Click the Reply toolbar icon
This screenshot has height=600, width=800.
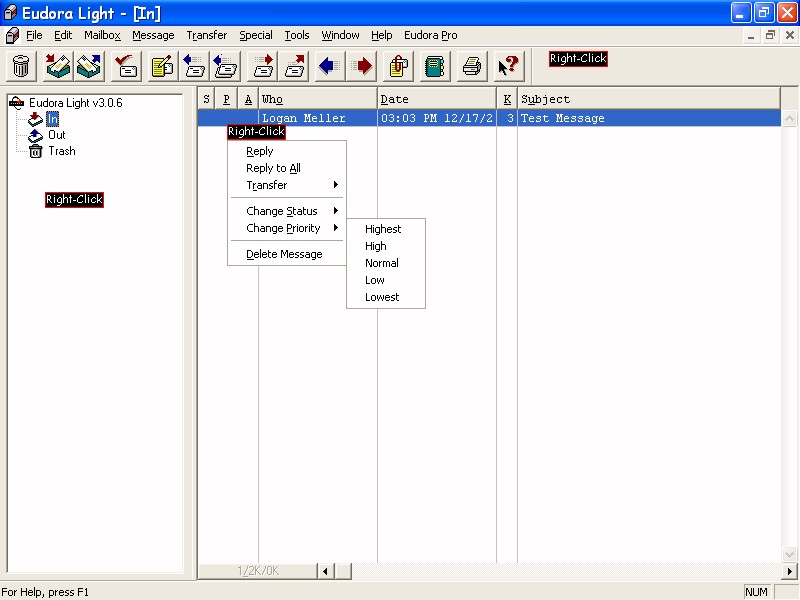(194, 66)
